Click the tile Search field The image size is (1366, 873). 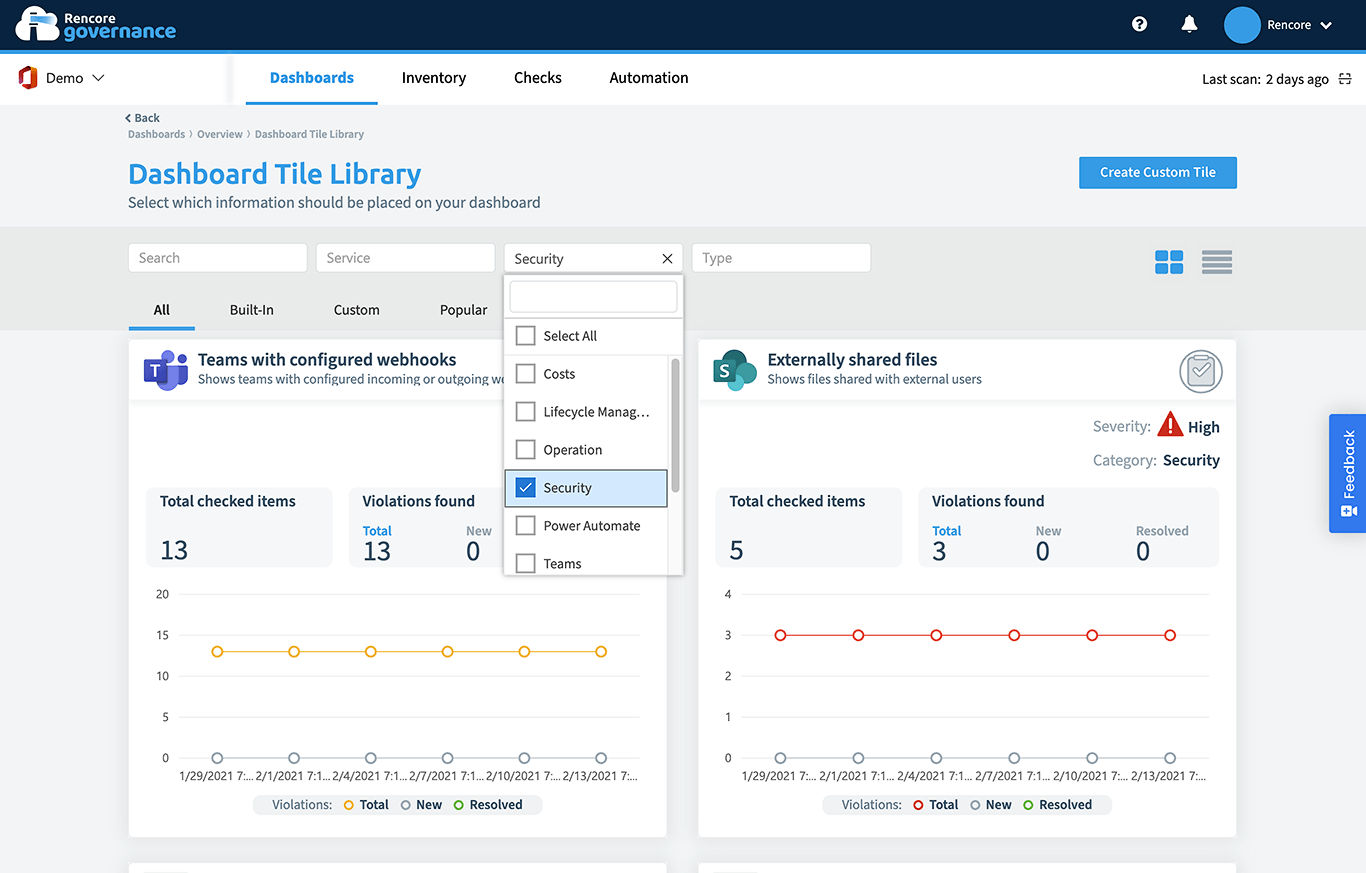coord(218,258)
